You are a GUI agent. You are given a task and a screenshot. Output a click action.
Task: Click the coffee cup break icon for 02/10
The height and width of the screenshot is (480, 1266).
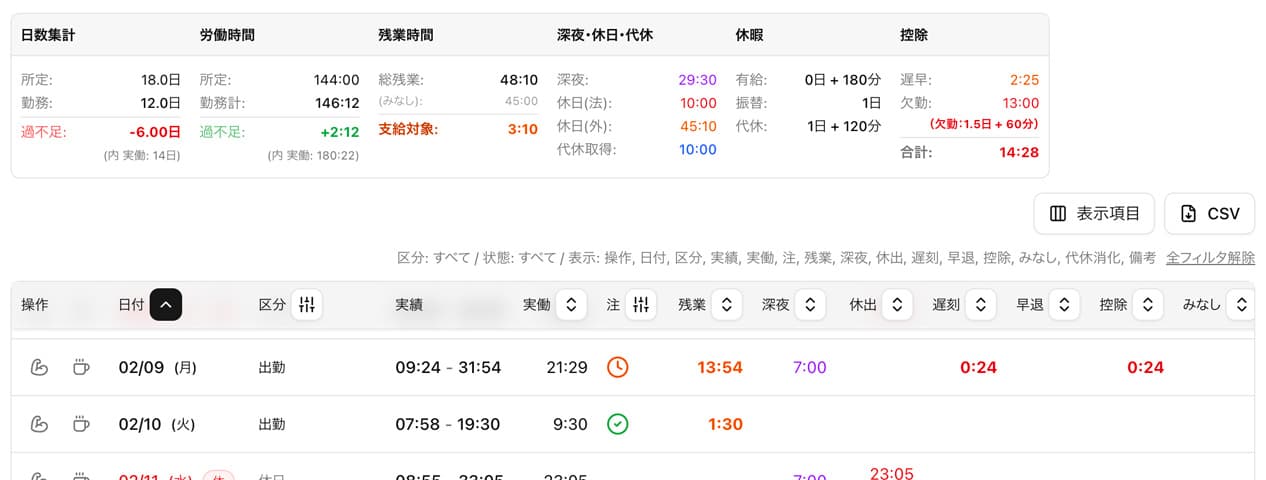[81, 424]
